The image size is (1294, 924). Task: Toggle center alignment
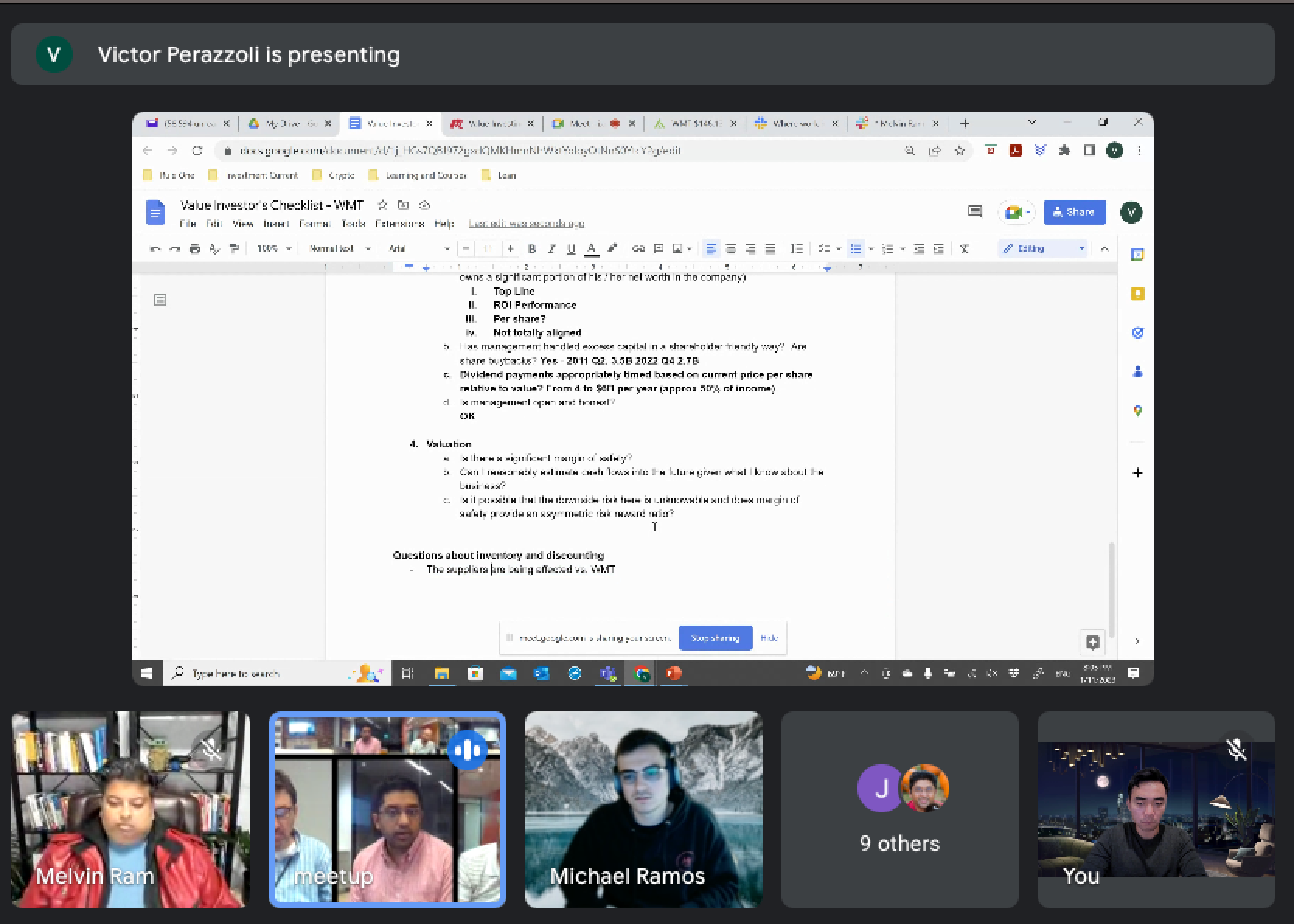pyautogui.click(x=730, y=248)
